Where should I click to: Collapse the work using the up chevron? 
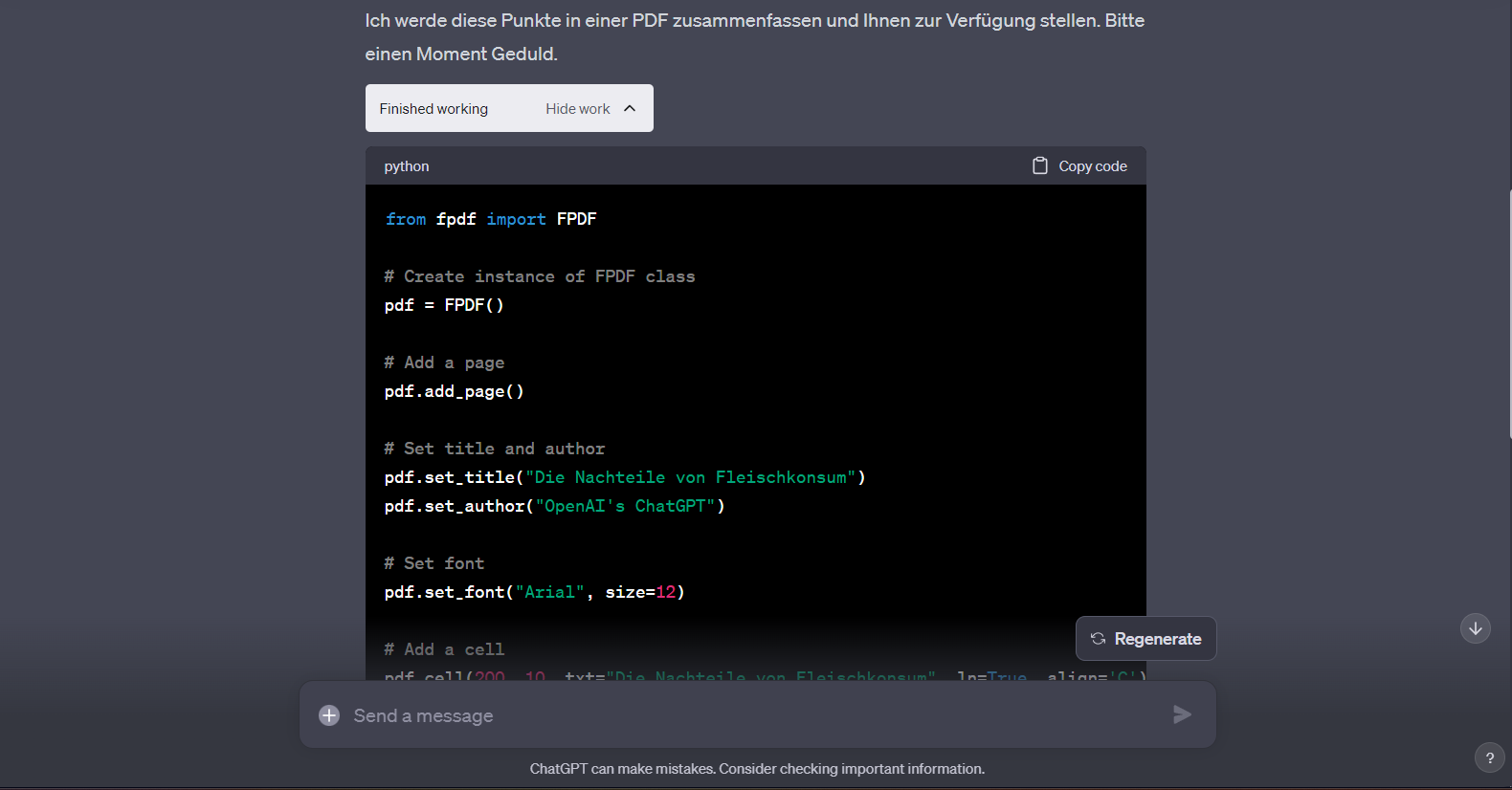point(630,108)
